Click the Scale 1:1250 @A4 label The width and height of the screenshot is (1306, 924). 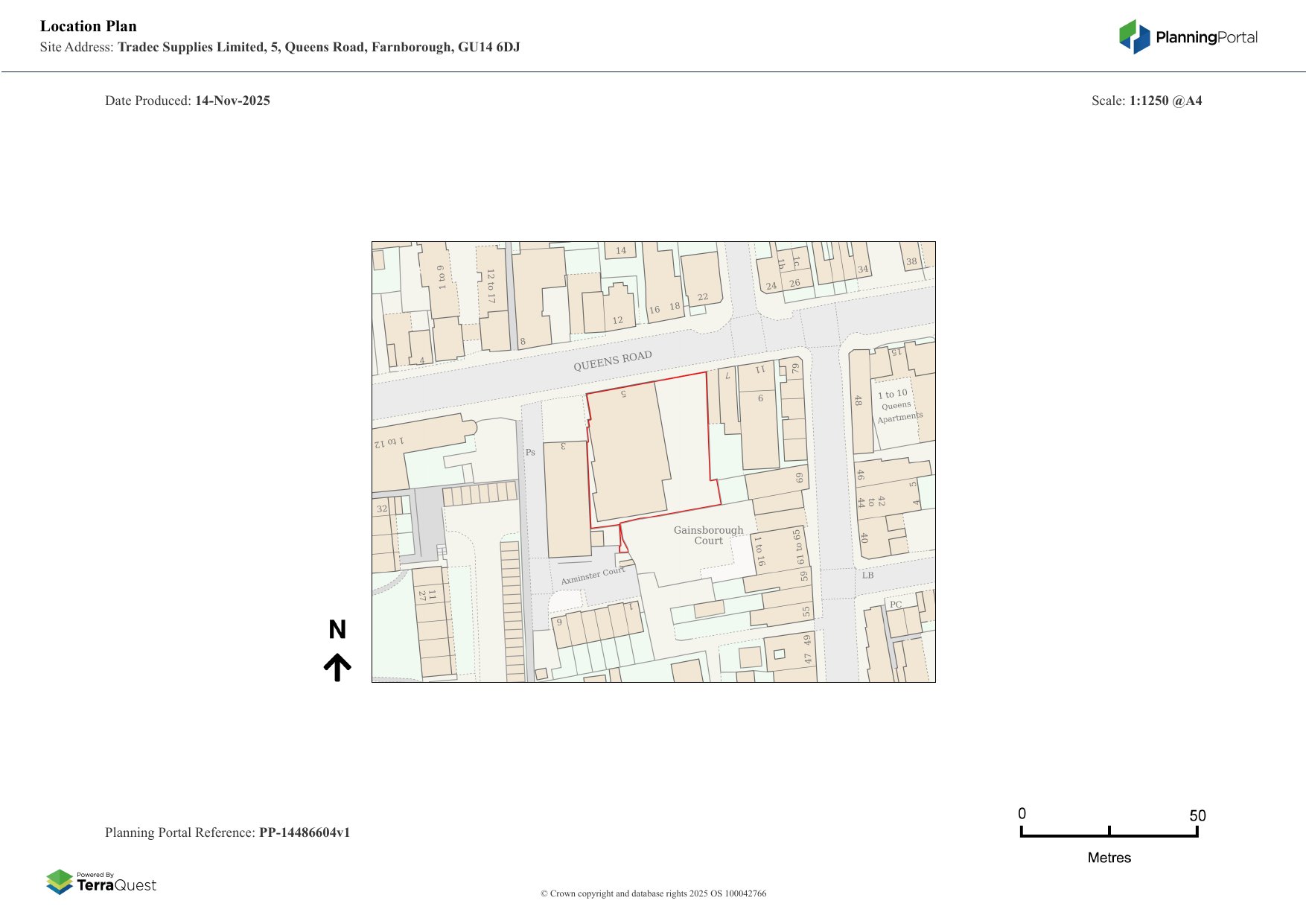[x=1146, y=101]
